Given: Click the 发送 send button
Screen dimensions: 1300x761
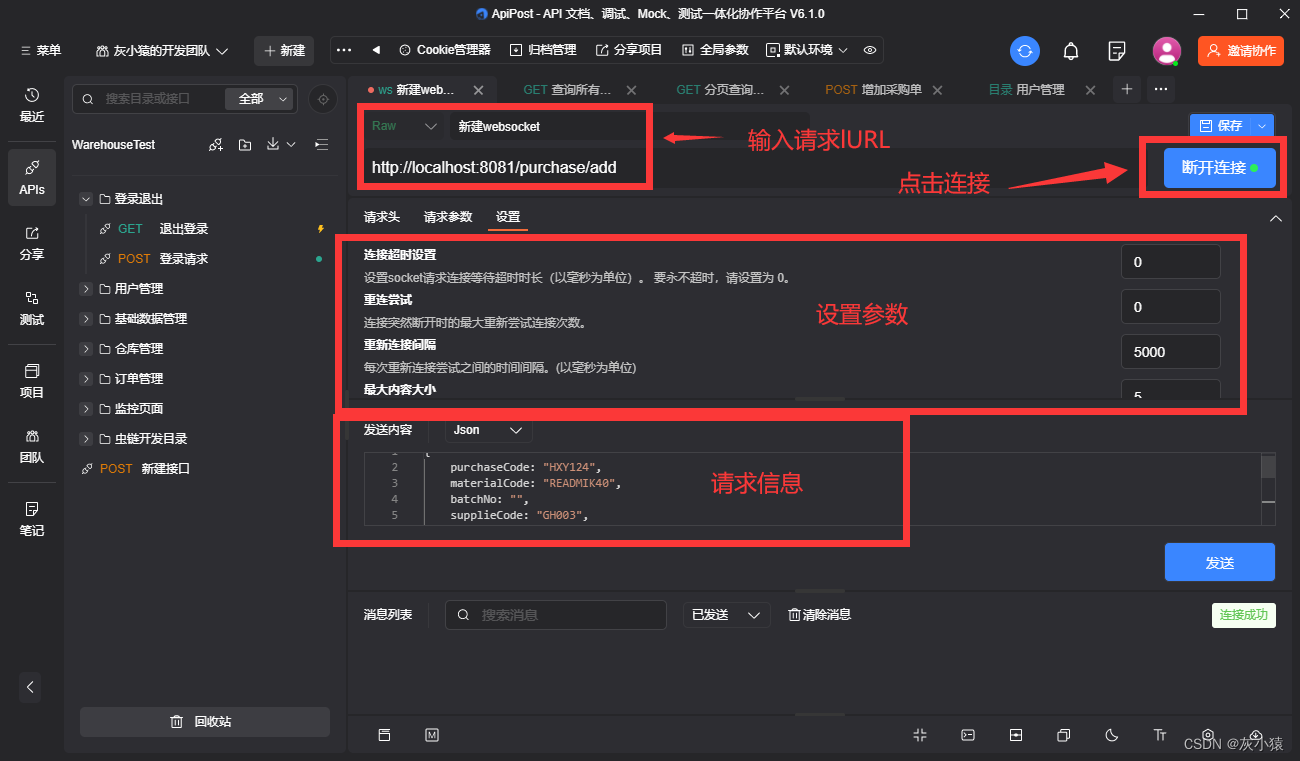Looking at the screenshot, I should 1220,563.
